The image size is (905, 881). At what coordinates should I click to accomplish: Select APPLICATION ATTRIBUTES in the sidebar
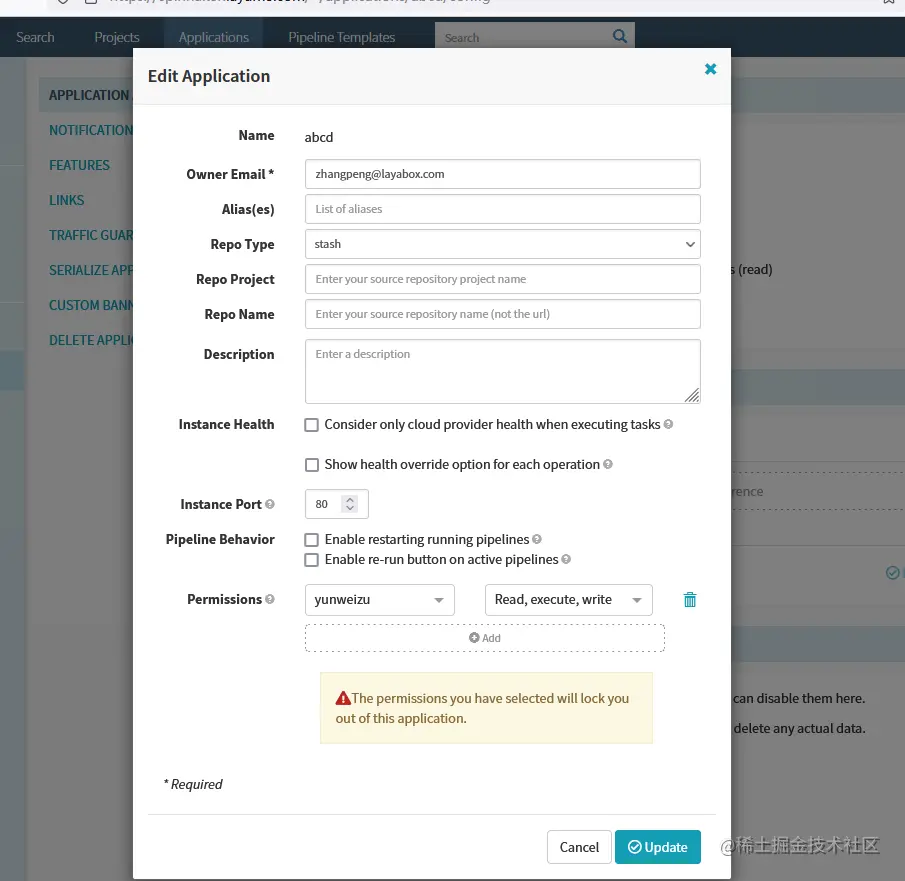[86, 95]
